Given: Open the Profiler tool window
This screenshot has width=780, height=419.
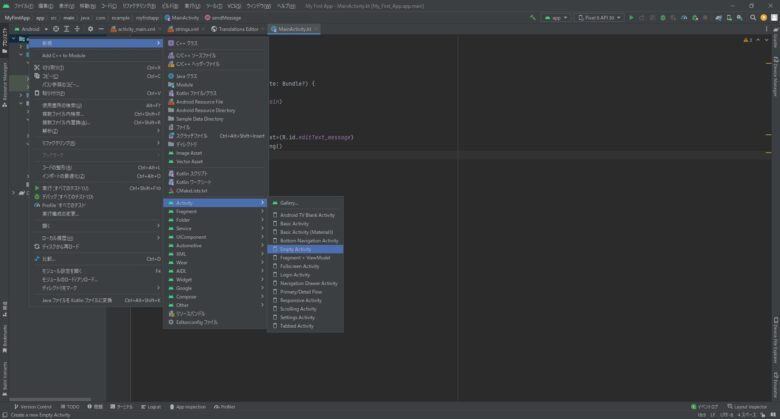Looking at the screenshot, I should click(x=224, y=407).
